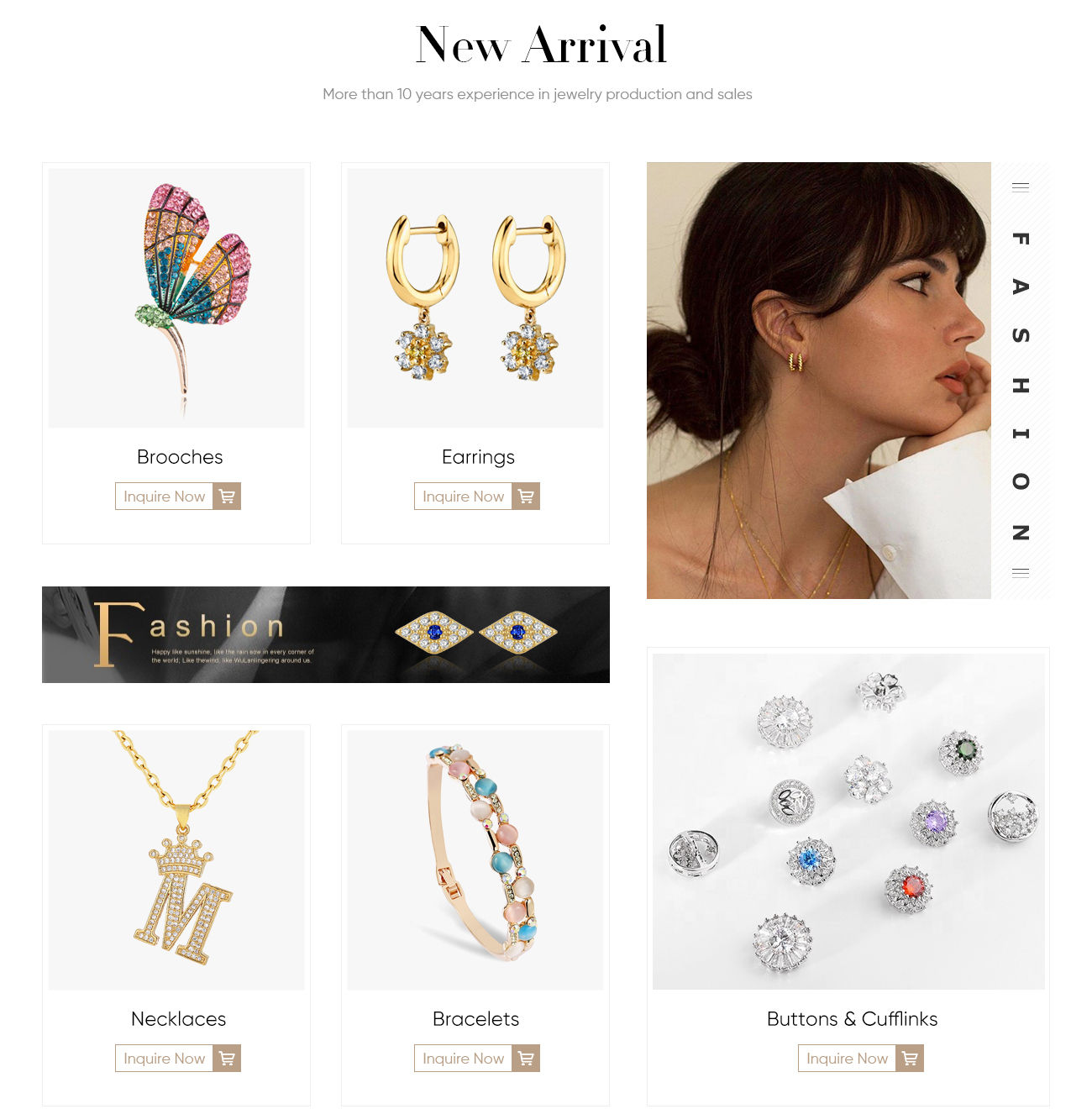1092x1109 pixels.
Task: Open the Bracelets category title
Action: coord(476,1019)
